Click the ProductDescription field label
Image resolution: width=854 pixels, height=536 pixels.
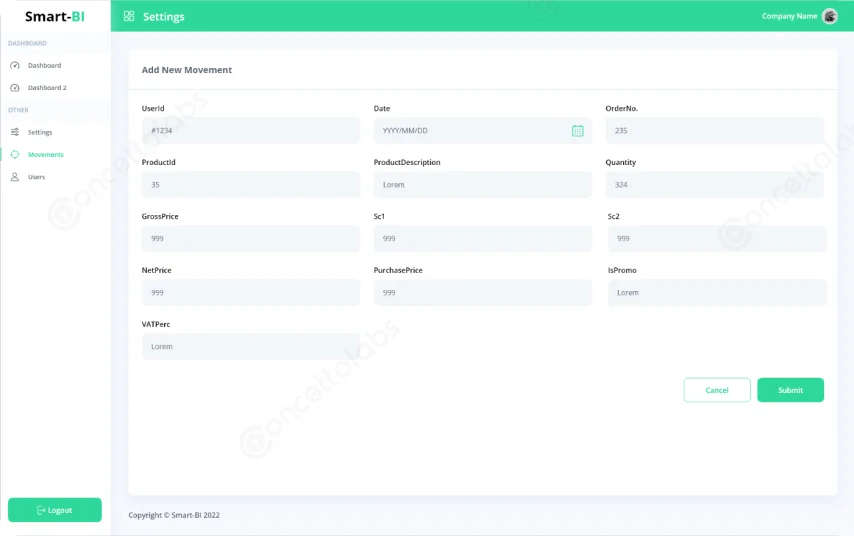point(407,162)
